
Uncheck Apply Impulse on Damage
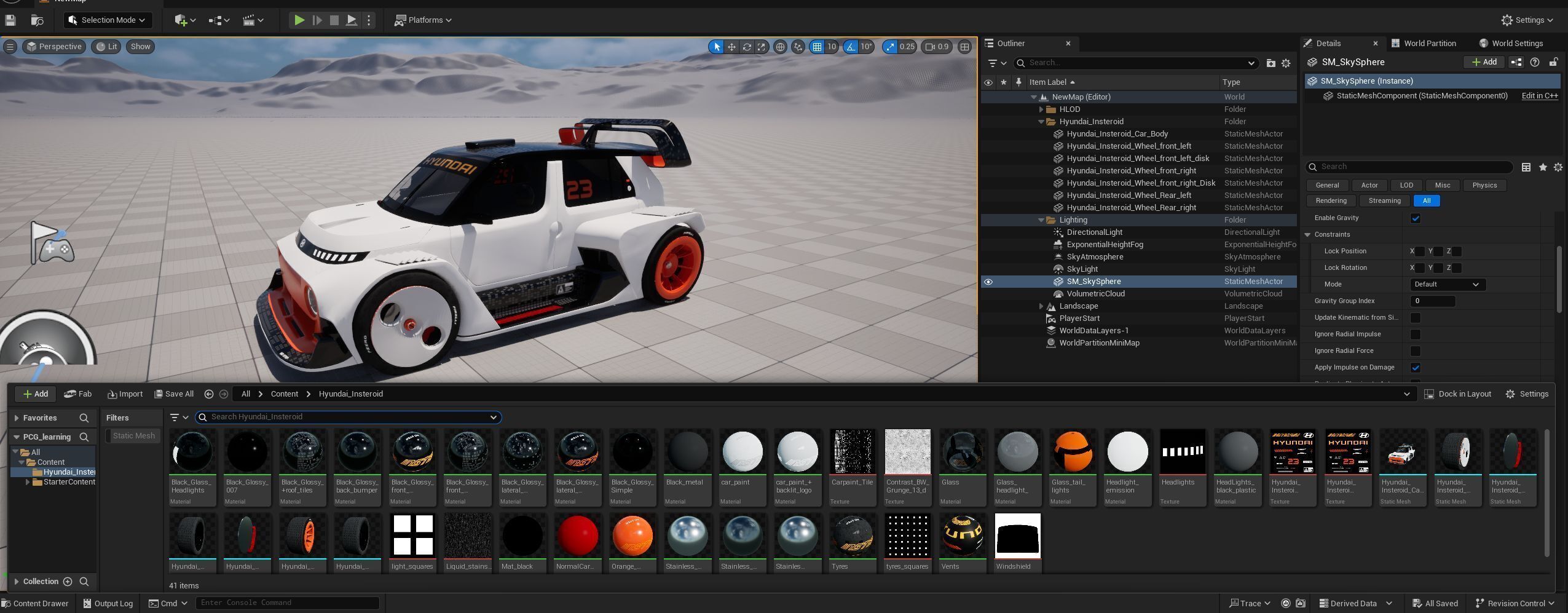pos(1416,368)
